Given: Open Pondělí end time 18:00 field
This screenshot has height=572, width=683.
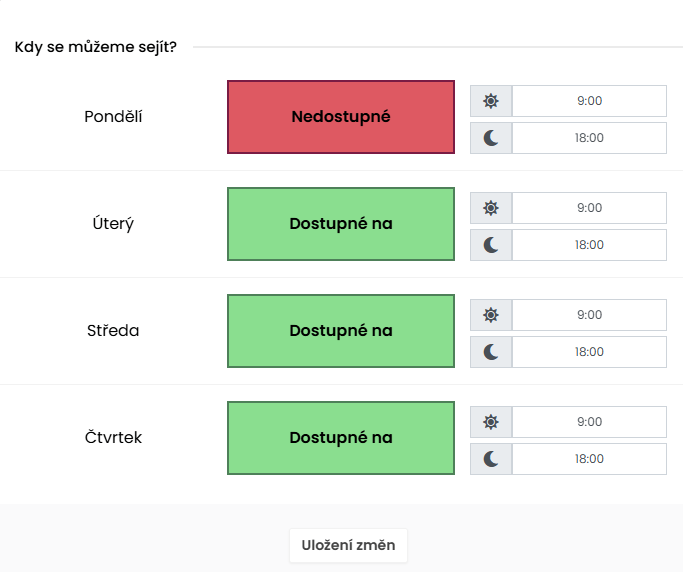Looking at the screenshot, I should [589, 138].
